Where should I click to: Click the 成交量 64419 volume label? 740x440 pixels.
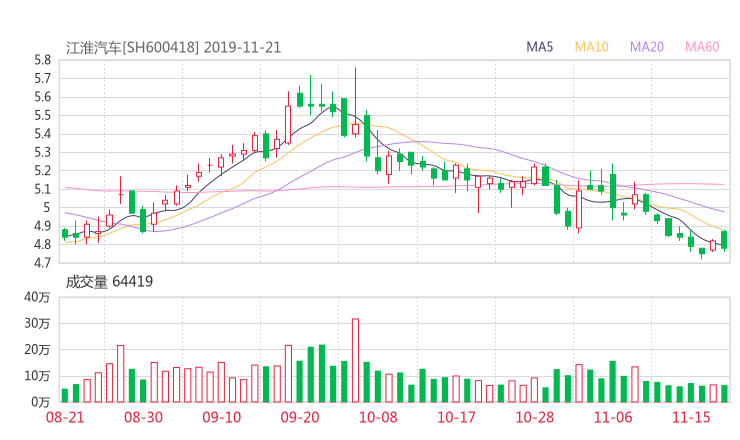tap(109, 282)
